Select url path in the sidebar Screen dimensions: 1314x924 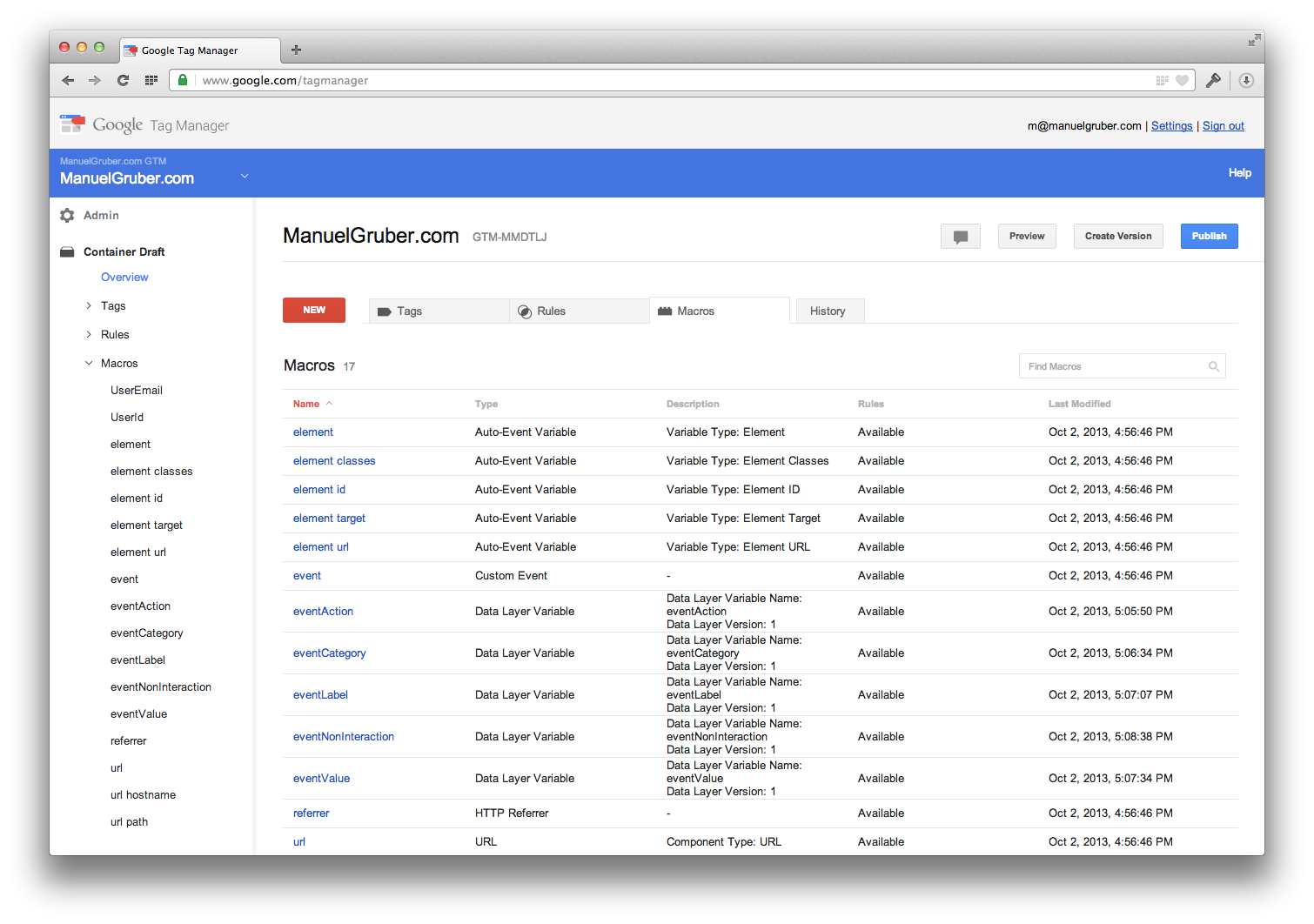click(130, 821)
